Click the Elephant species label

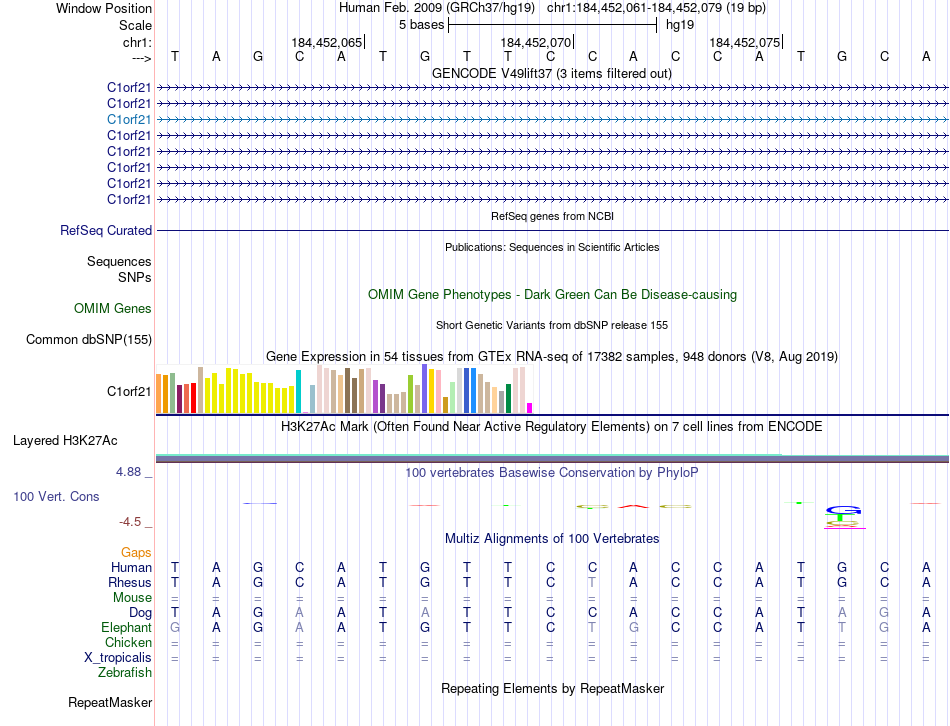pyautogui.click(x=127, y=627)
